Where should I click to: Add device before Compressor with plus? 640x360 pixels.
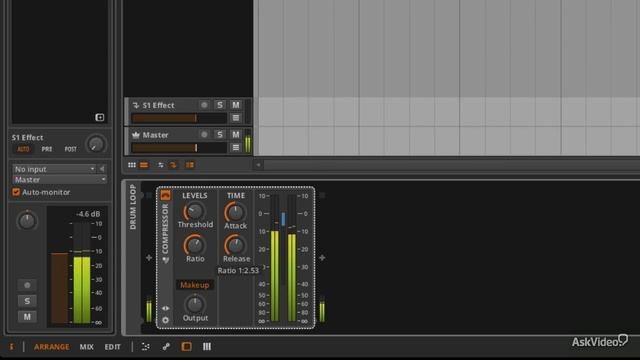click(149, 258)
